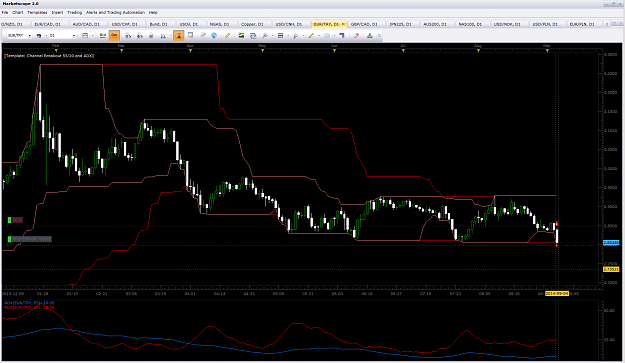Click the second zoom chart icon

click(x=140, y=36)
